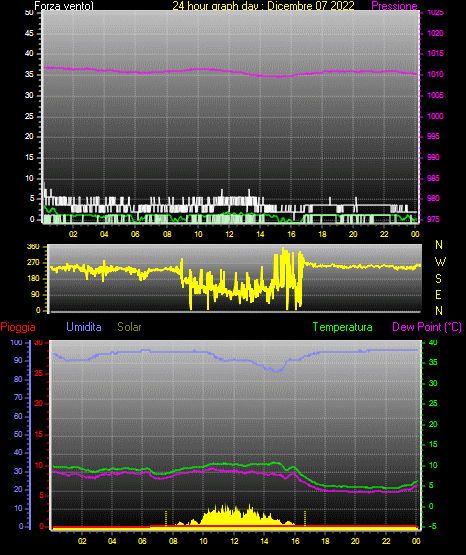466x555 pixels.
Task: Click the 16 hour tick on top graph
Action: click(291, 234)
